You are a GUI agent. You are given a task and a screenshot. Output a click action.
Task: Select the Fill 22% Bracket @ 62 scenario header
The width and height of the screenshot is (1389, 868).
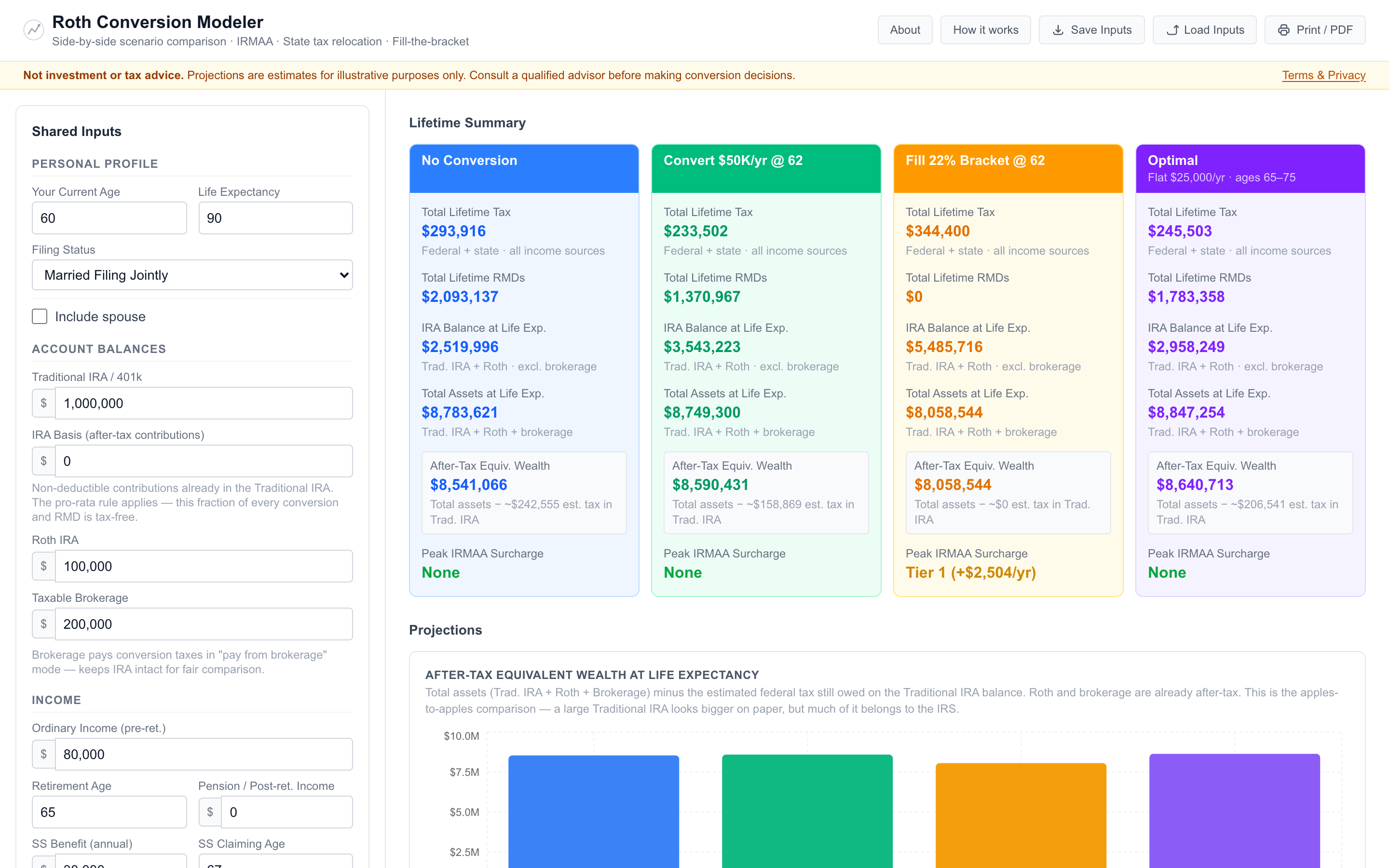pyautogui.click(x=1008, y=169)
